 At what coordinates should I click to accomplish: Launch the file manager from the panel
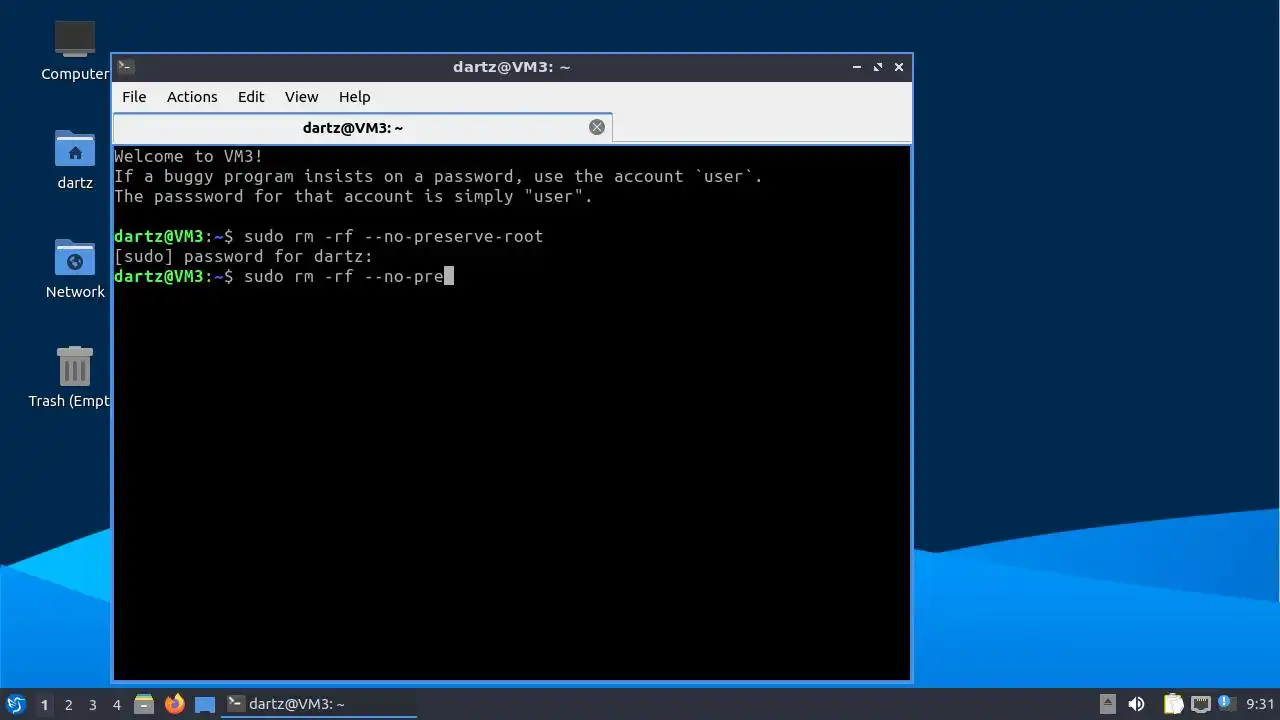144,704
